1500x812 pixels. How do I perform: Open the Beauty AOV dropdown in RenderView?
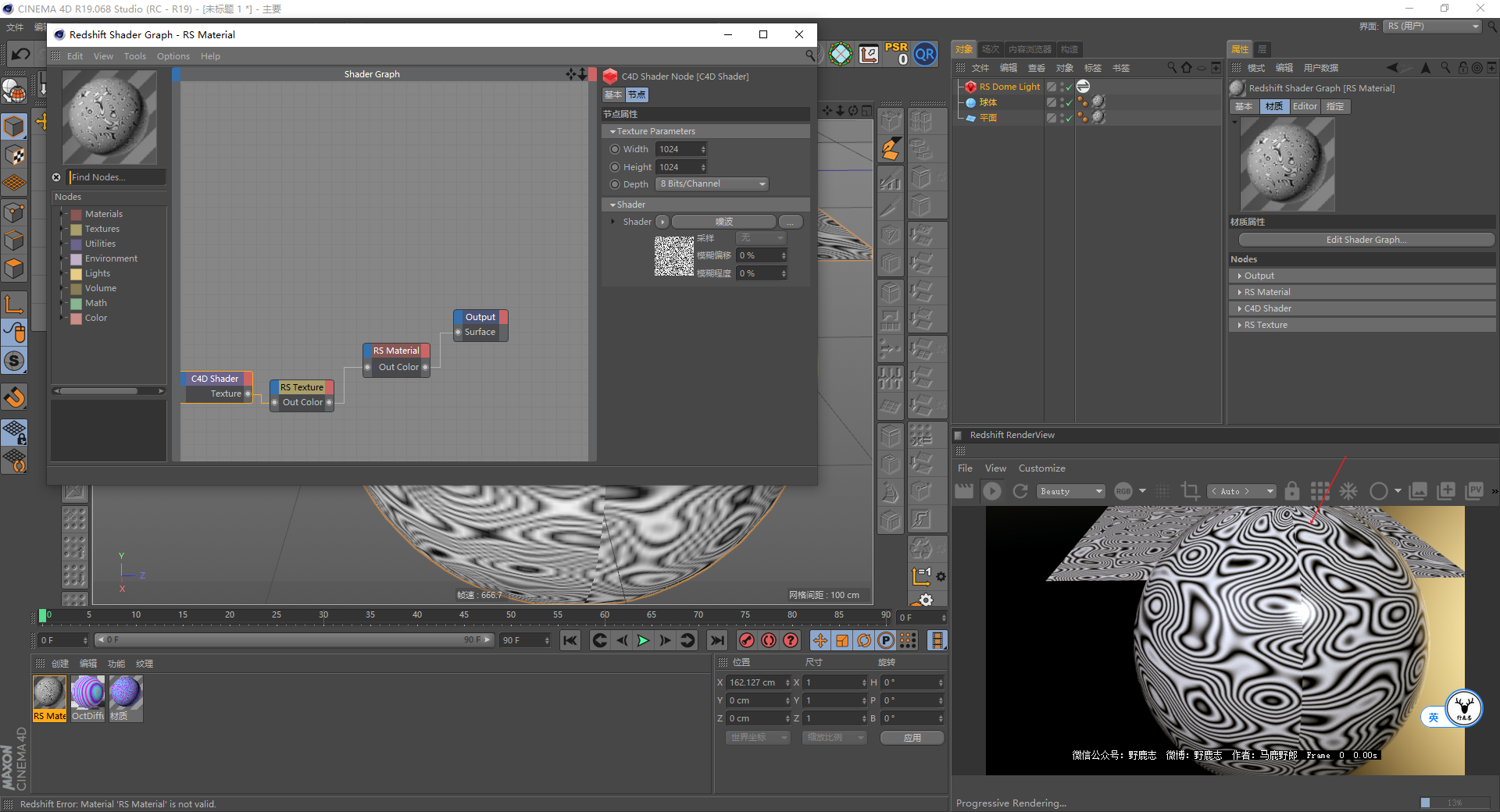click(1070, 491)
